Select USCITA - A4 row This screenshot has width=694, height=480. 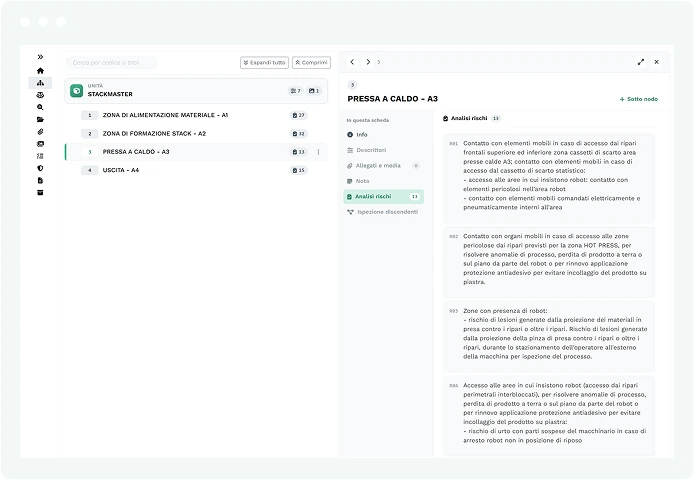coord(196,170)
